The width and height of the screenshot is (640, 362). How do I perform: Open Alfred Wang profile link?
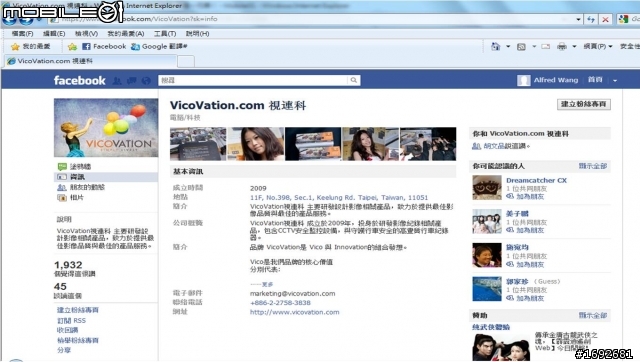(556, 80)
